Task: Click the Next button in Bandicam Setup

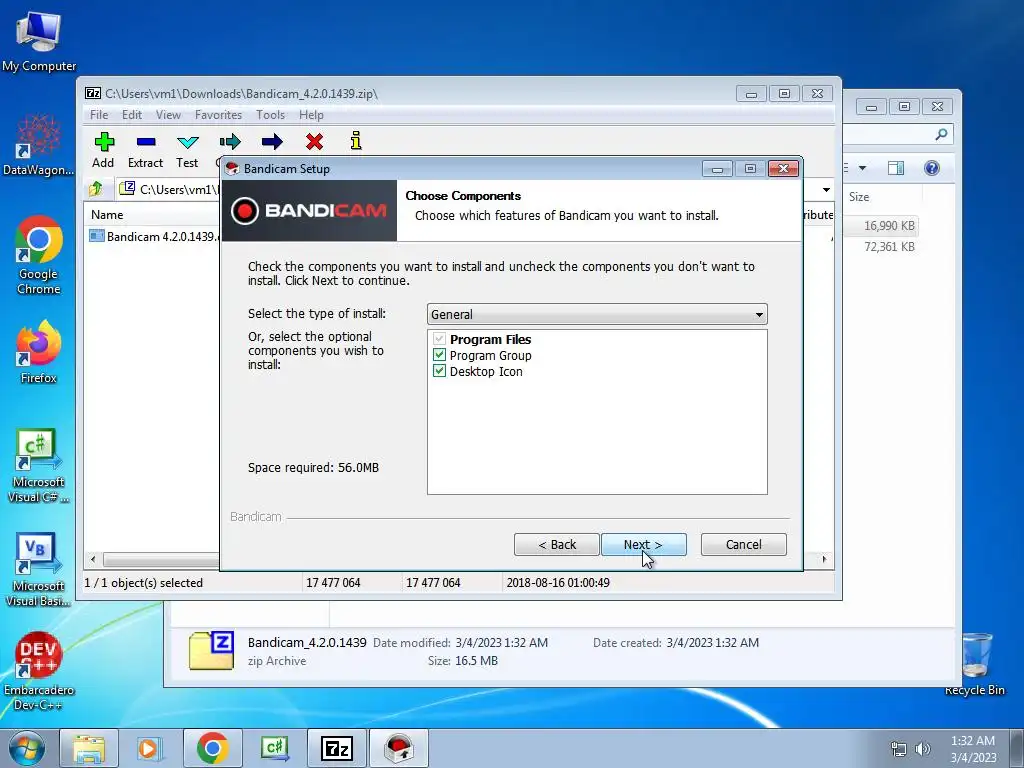Action: tap(643, 545)
